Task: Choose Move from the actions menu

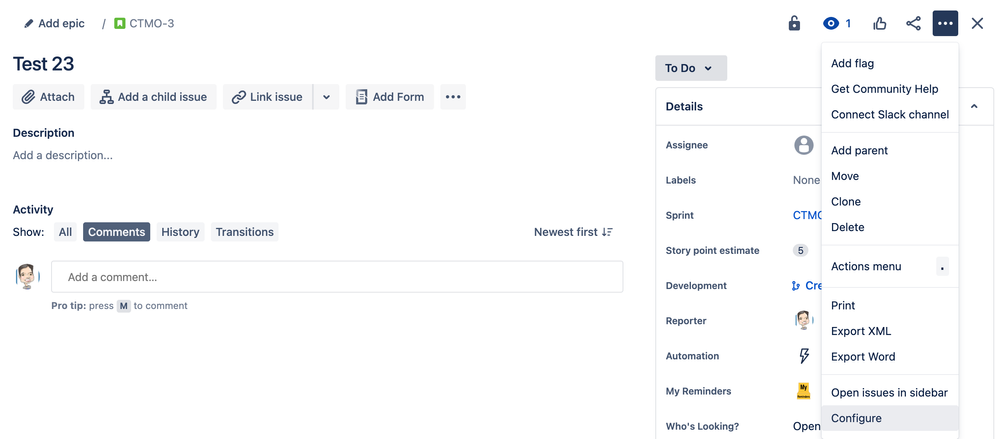Action: point(890,176)
